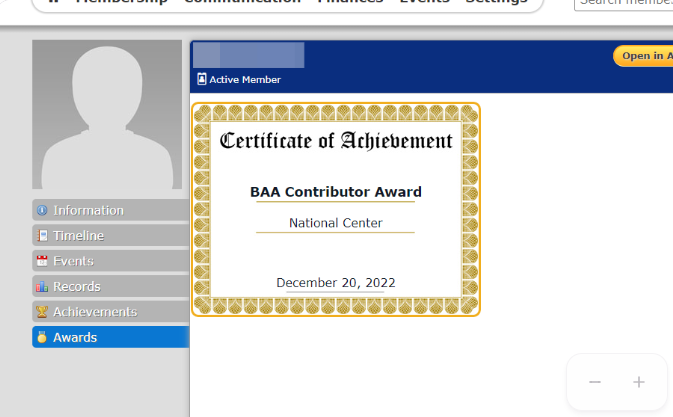Click the Search members input field
Image resolution: width=673 pixels, height=417 pixels.
[x=624, y=3]
